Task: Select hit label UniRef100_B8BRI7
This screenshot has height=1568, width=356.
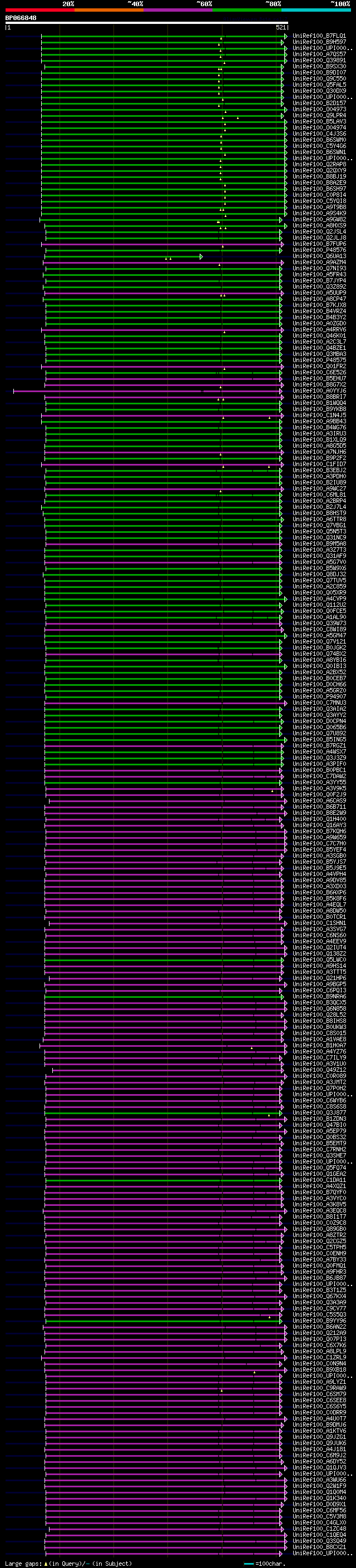Action: point(319,397)
